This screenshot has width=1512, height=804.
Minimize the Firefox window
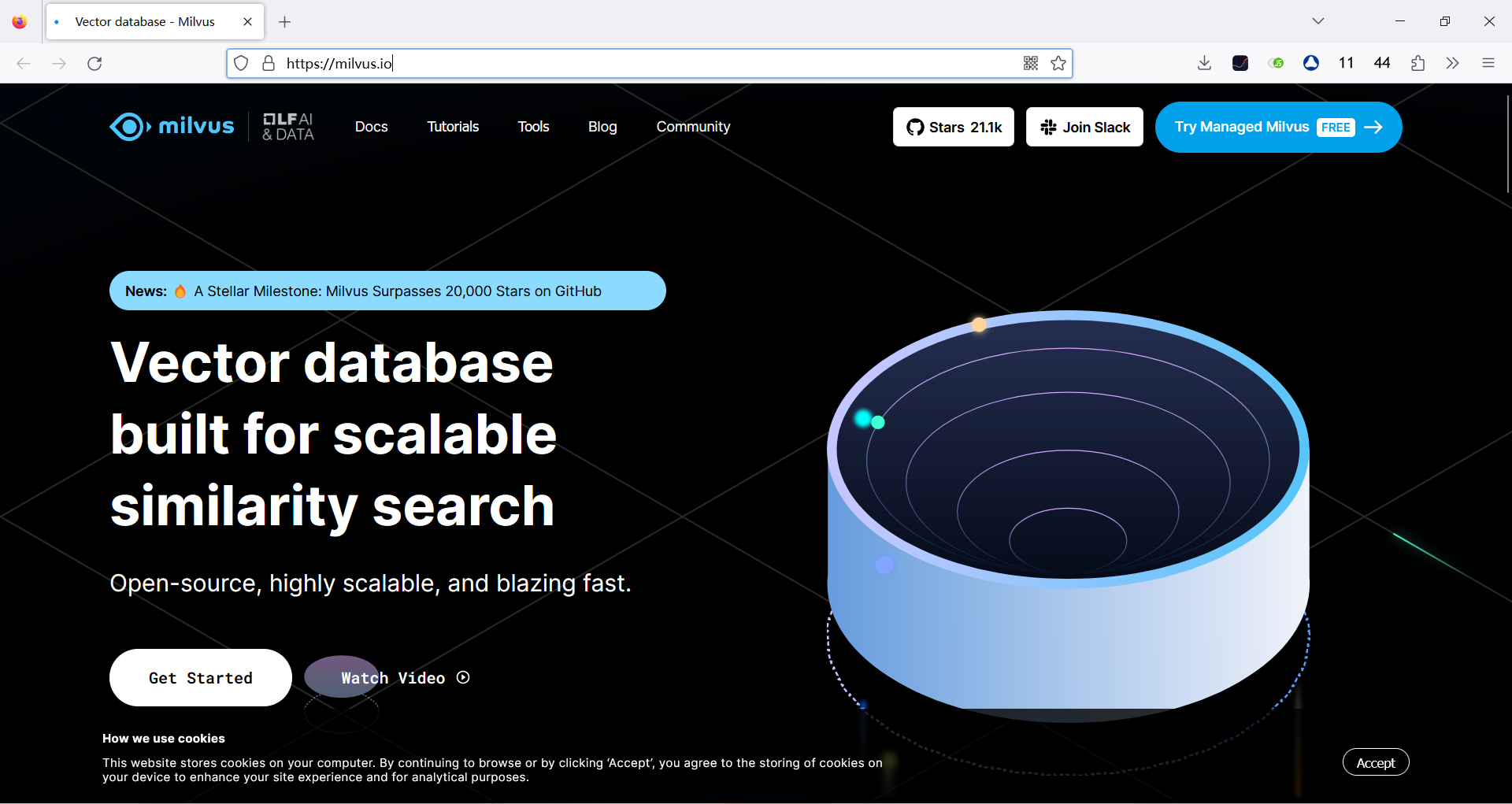pos(1400,21)
